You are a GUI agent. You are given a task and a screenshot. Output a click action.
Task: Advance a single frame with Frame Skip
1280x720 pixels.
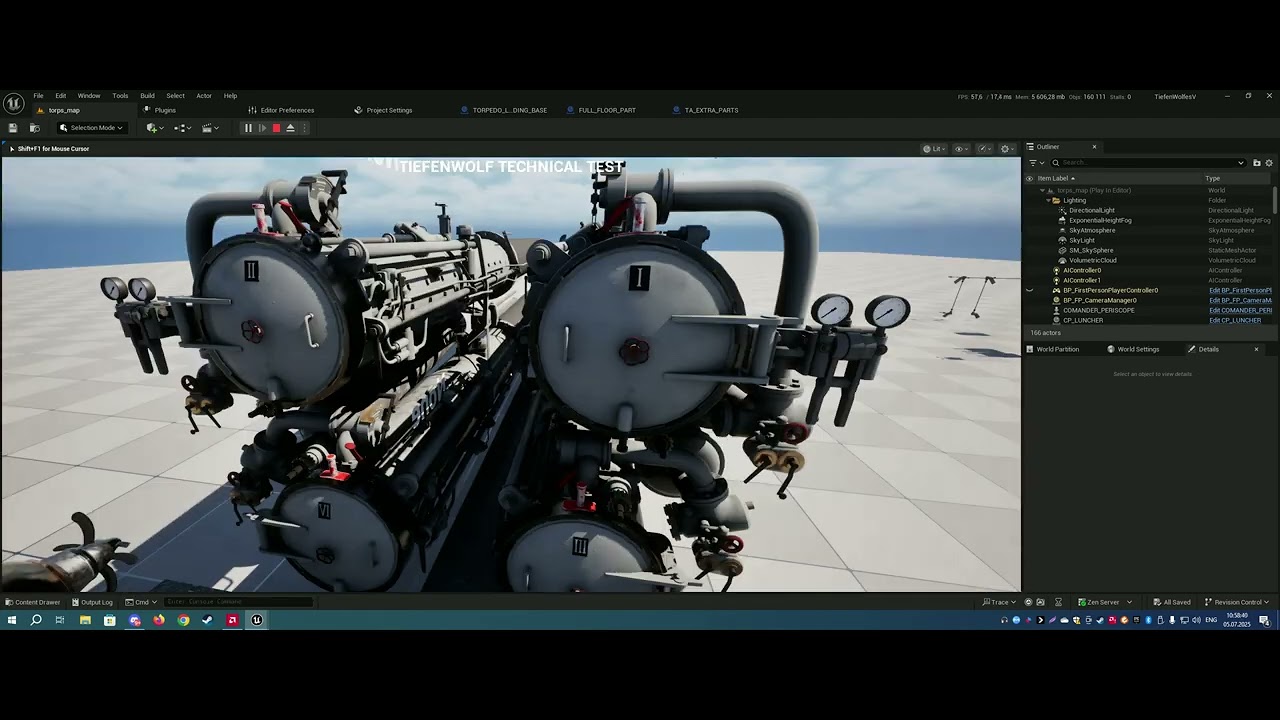click(262, 128)
